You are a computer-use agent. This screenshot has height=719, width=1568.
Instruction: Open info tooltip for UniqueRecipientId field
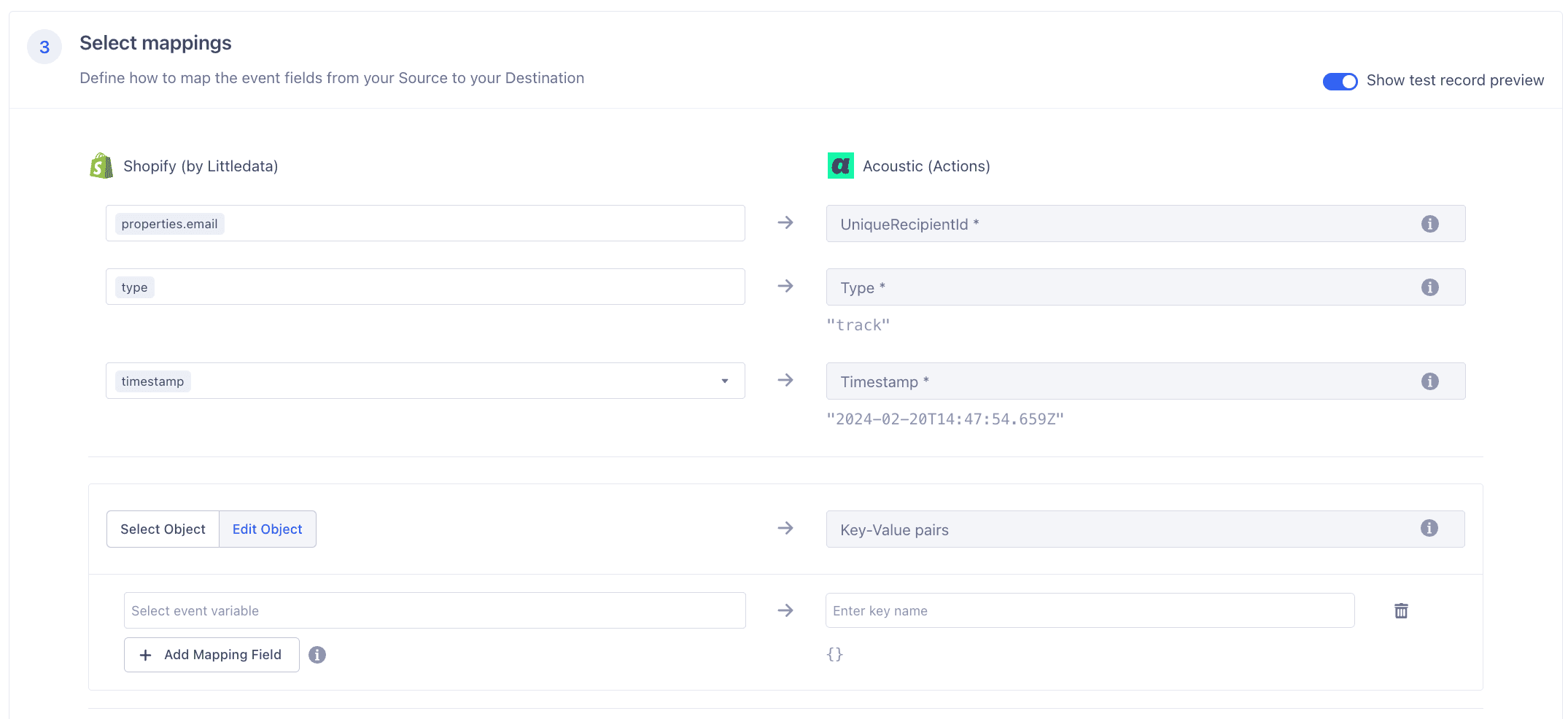point(1429,224)
